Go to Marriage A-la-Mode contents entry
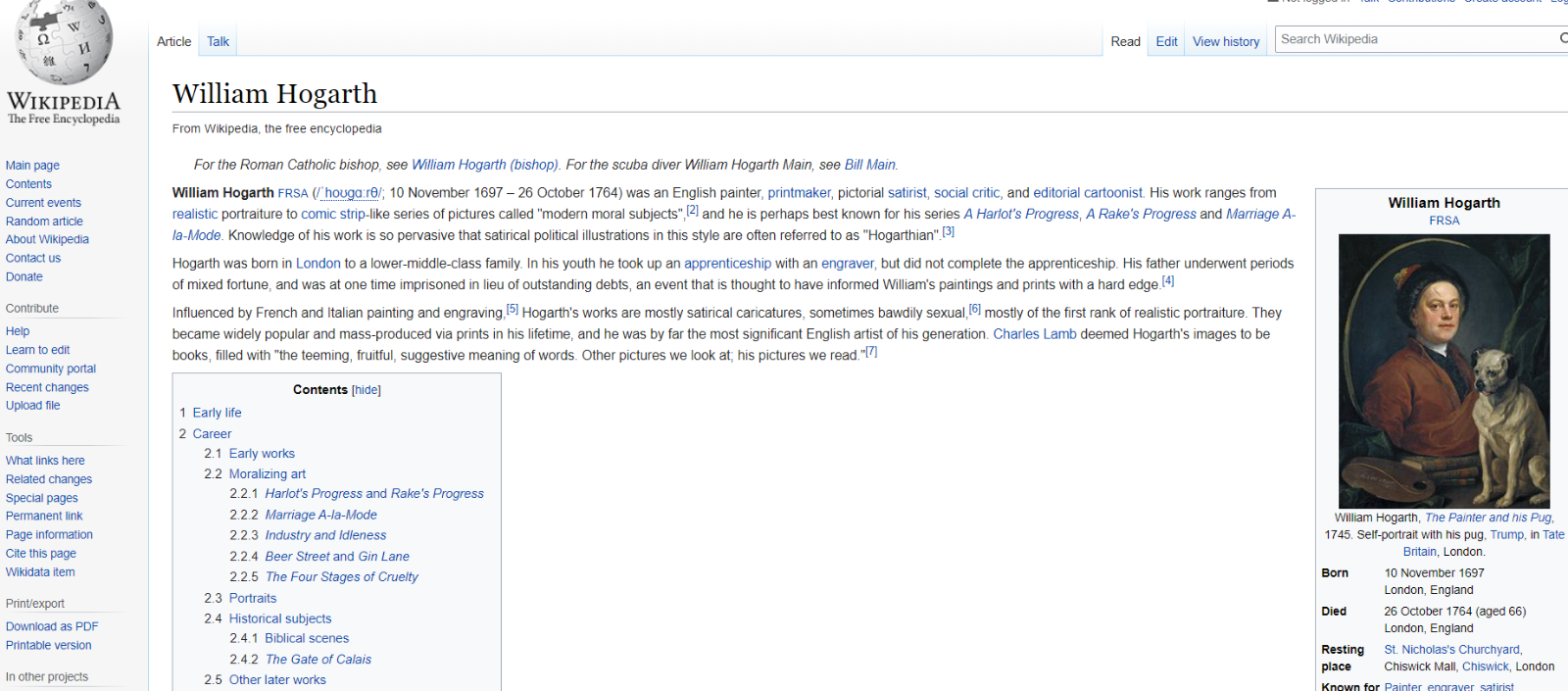The width and height of the screenshot is (1568, 691). 320,515
